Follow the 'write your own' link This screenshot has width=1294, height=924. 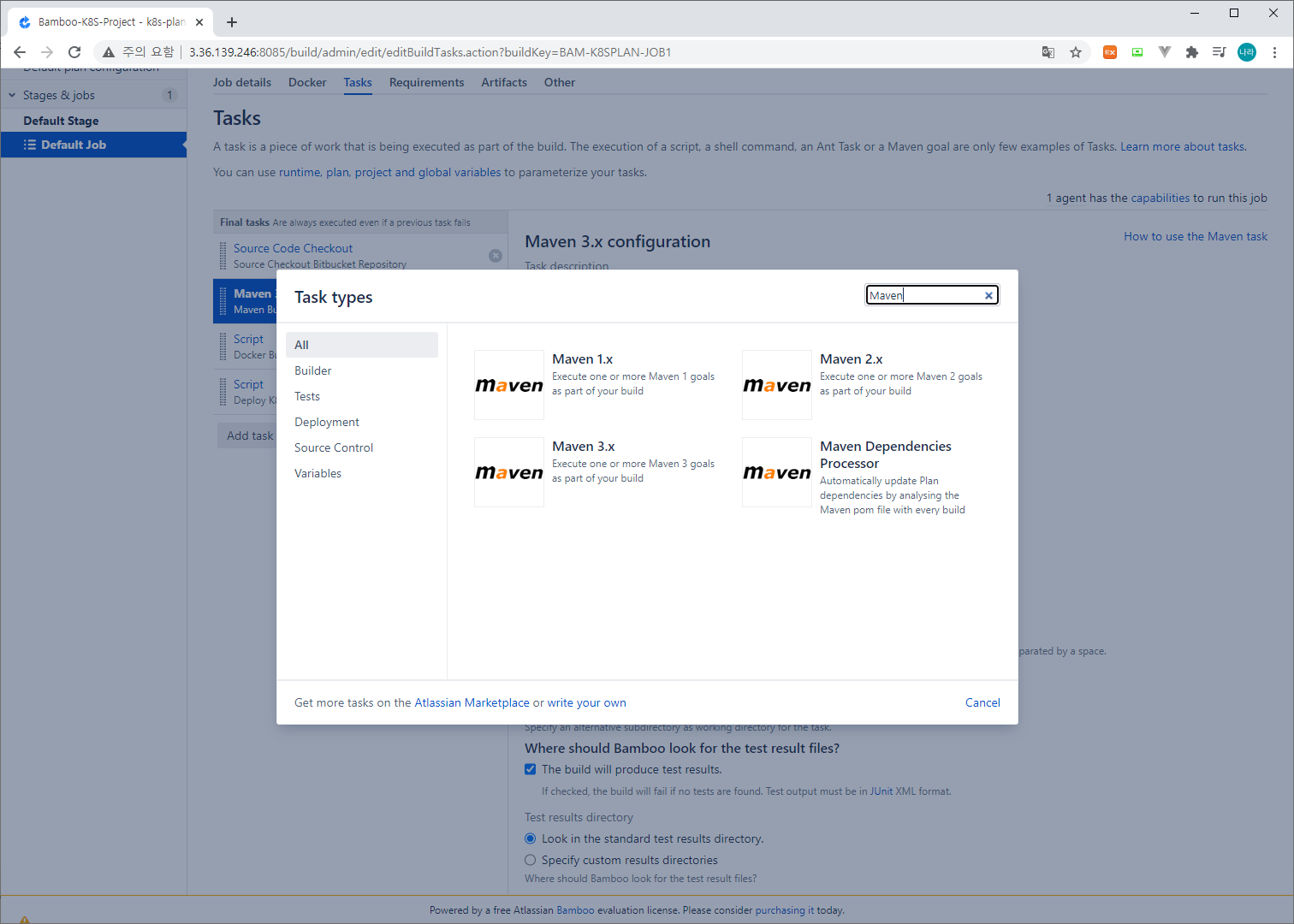586,702
